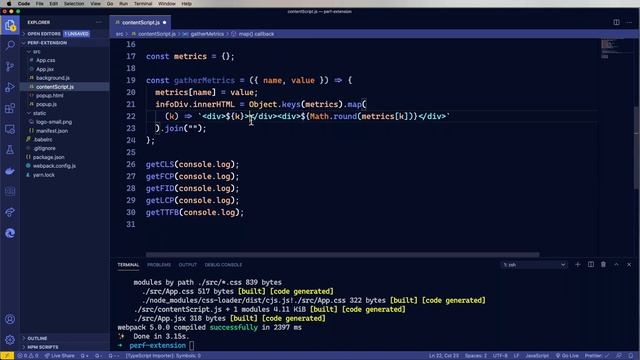Kill terminal with trash icon
The image size is (640, 360).
603,264
